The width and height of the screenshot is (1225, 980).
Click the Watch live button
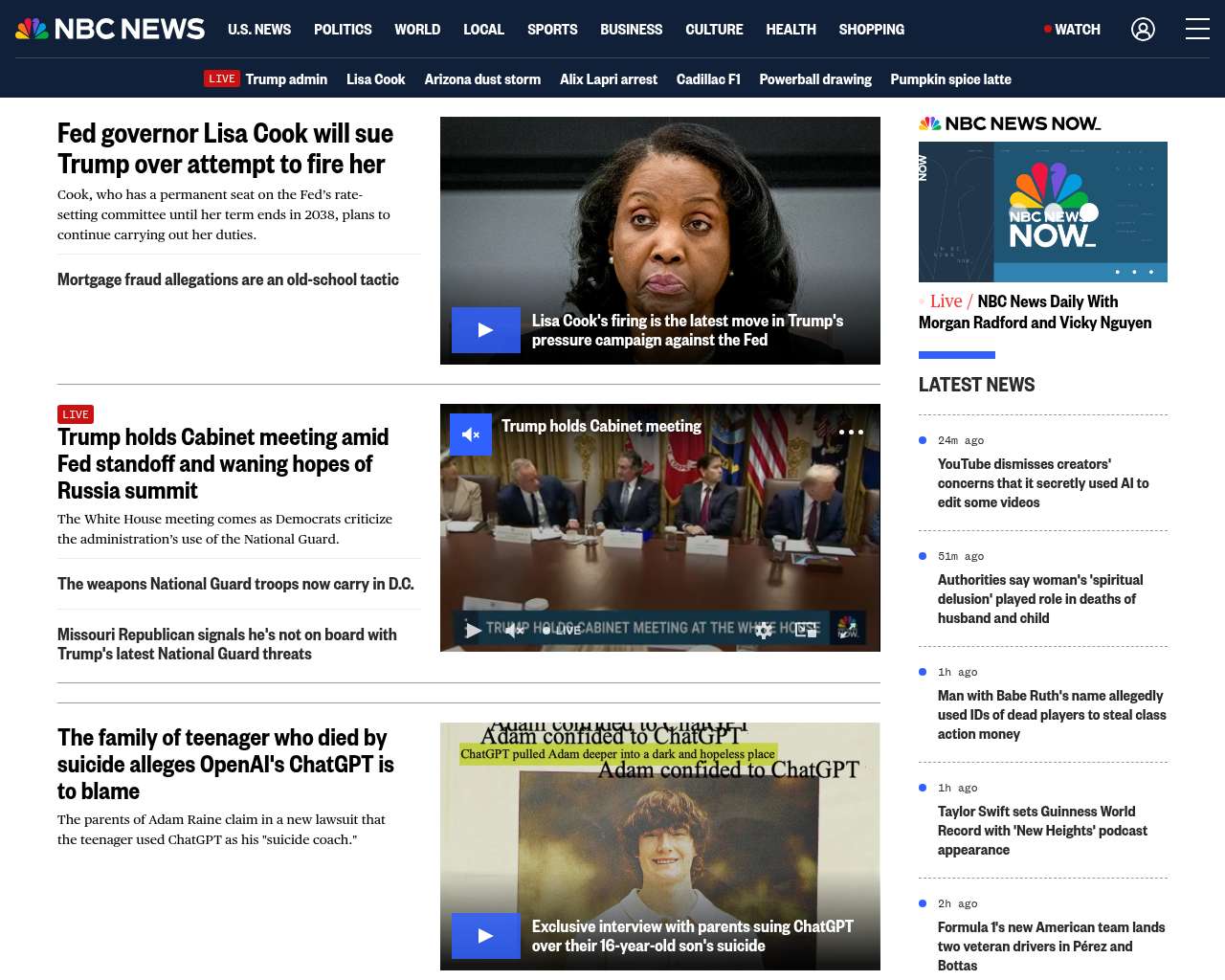[1072, 30]
